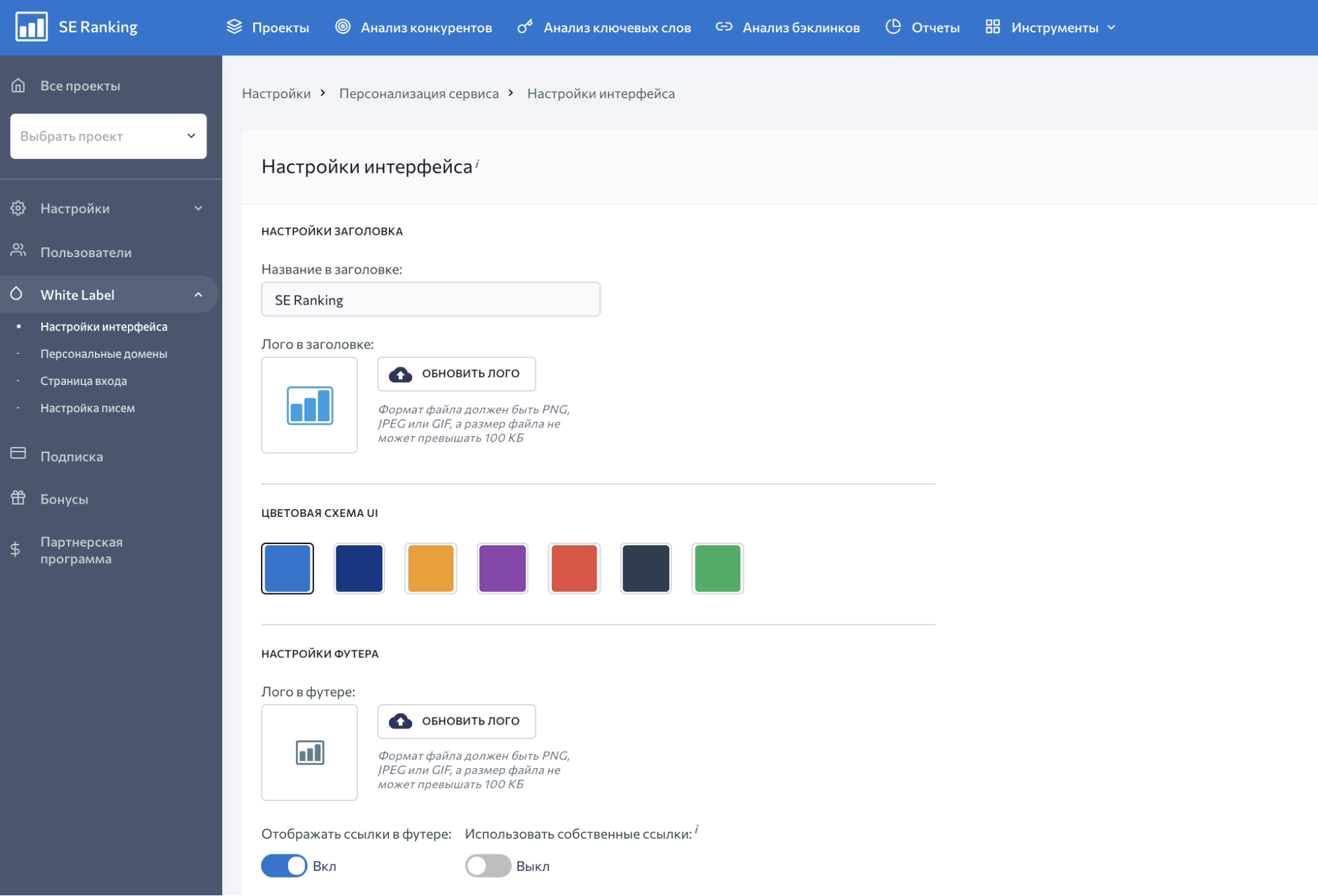Click the gift icon for Бонусы
This screenshot has height=896, width=1318.
pyautogui.click(x=18, y=498)
